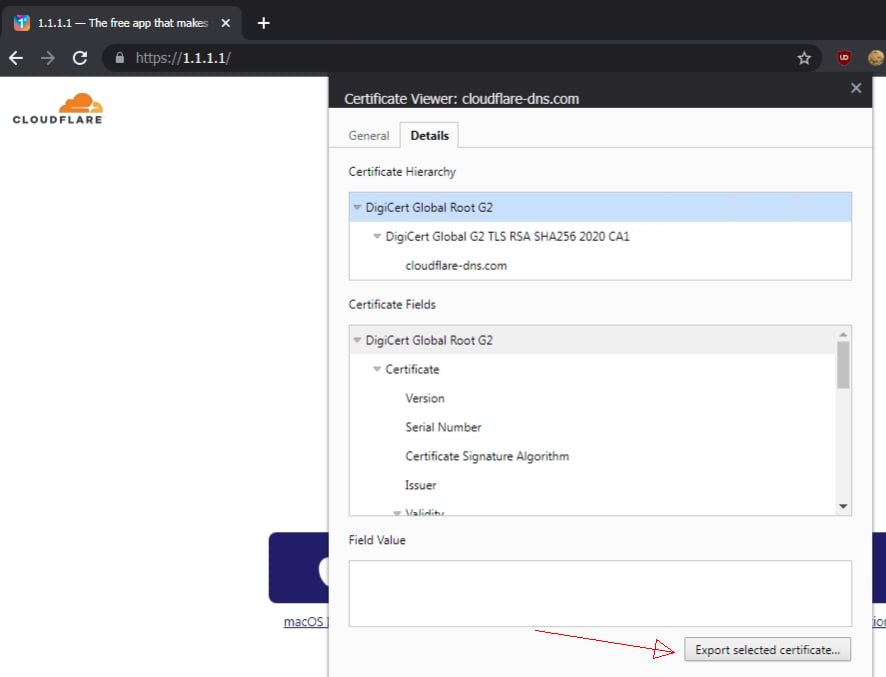Select DigiCert Global Root G2 fields row
The image size is (886, 677).
click(x=592, y=340)
